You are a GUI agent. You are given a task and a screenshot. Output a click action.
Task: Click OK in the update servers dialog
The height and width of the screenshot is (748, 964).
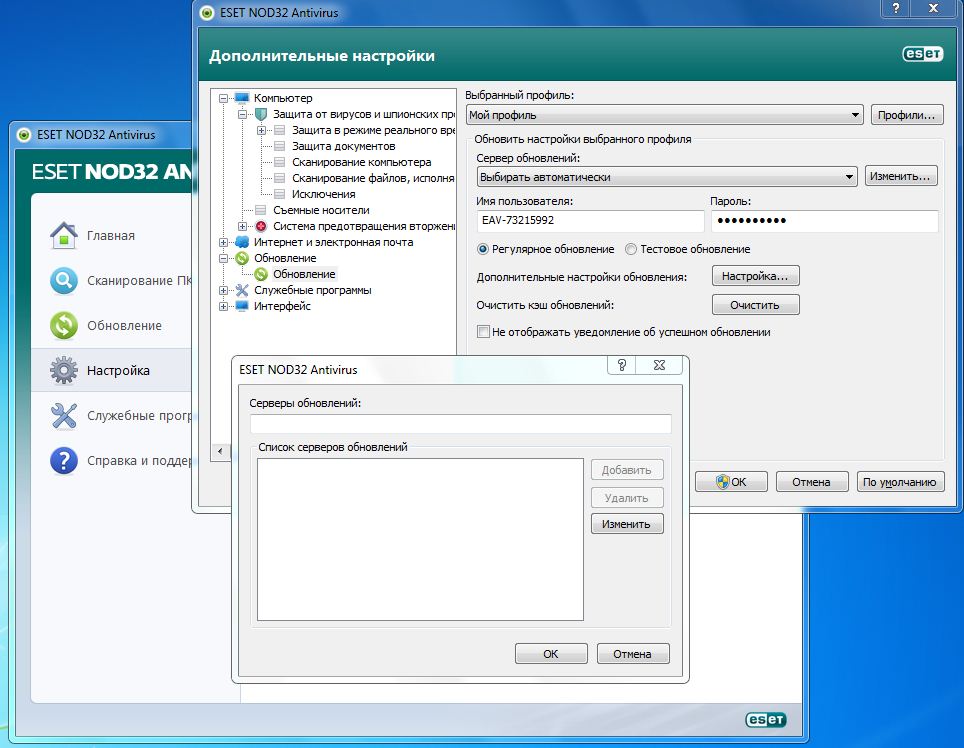tap(551, 653)
